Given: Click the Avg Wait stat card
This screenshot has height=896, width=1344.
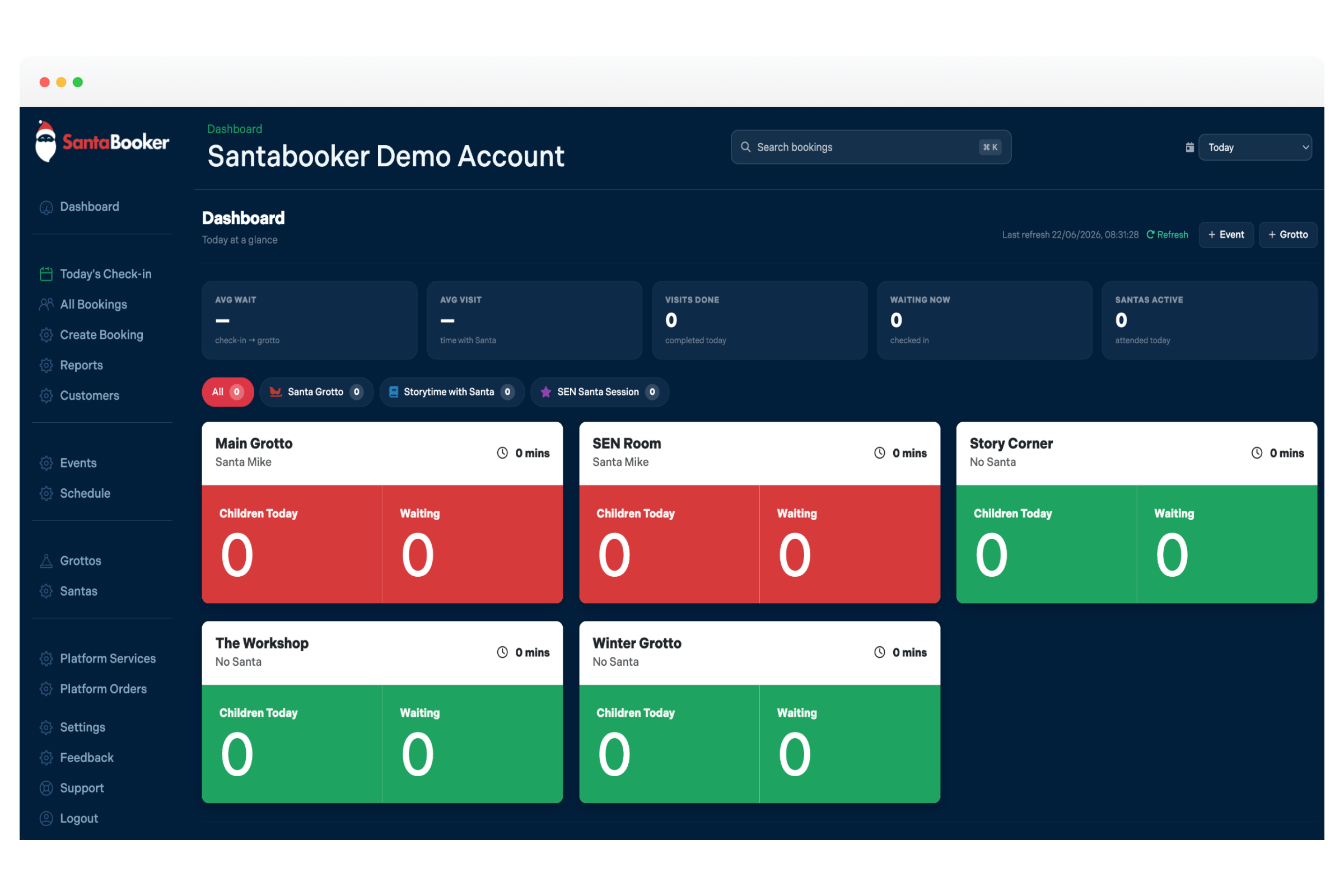Looking at the screenshot, I should [x=310, y=320].
